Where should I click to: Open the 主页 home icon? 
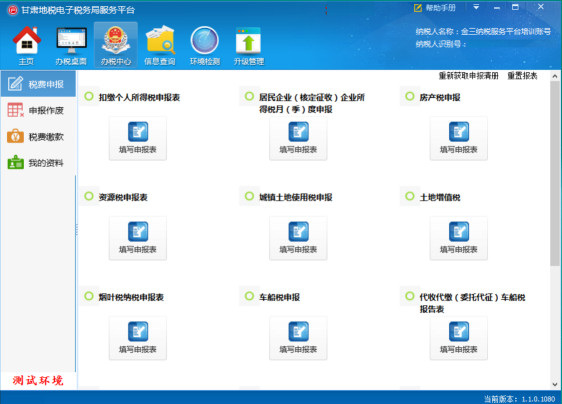(27, 45)
